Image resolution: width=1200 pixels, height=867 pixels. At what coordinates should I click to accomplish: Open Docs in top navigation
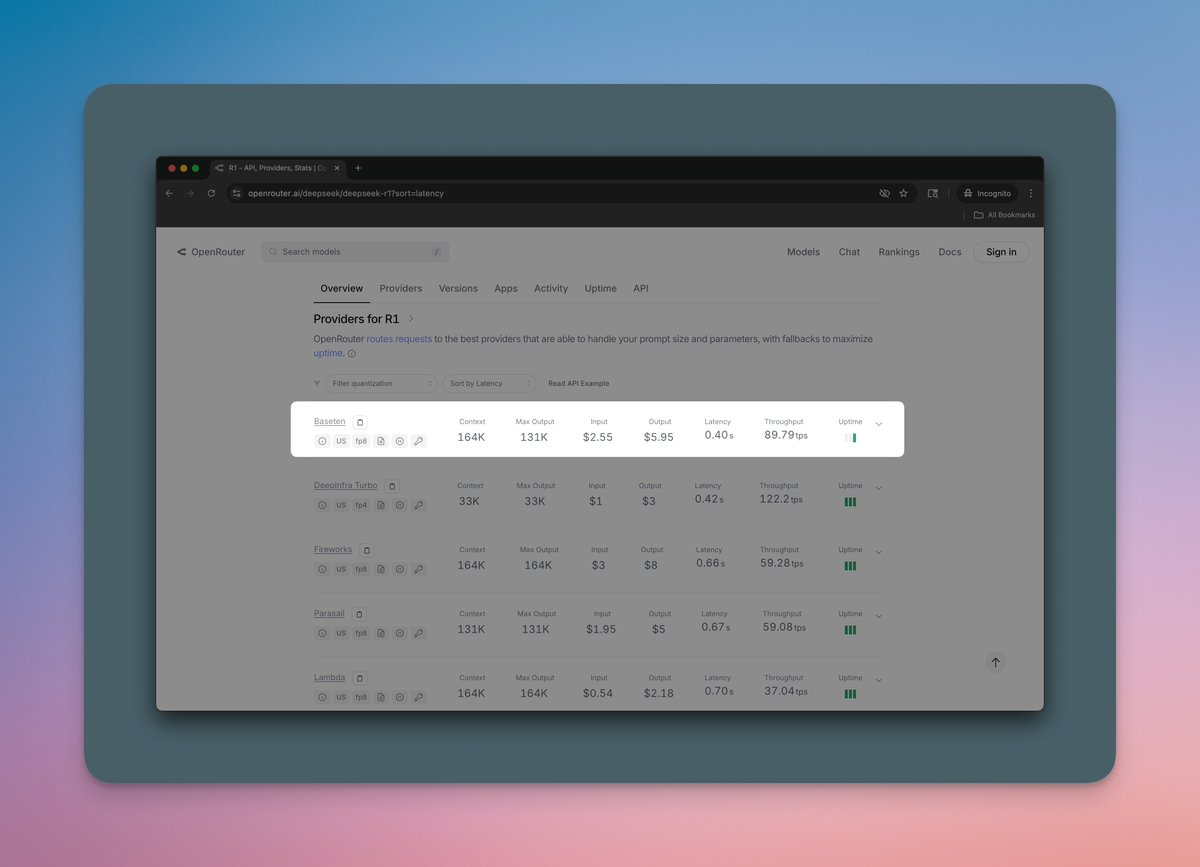click(x=950, y=252)
